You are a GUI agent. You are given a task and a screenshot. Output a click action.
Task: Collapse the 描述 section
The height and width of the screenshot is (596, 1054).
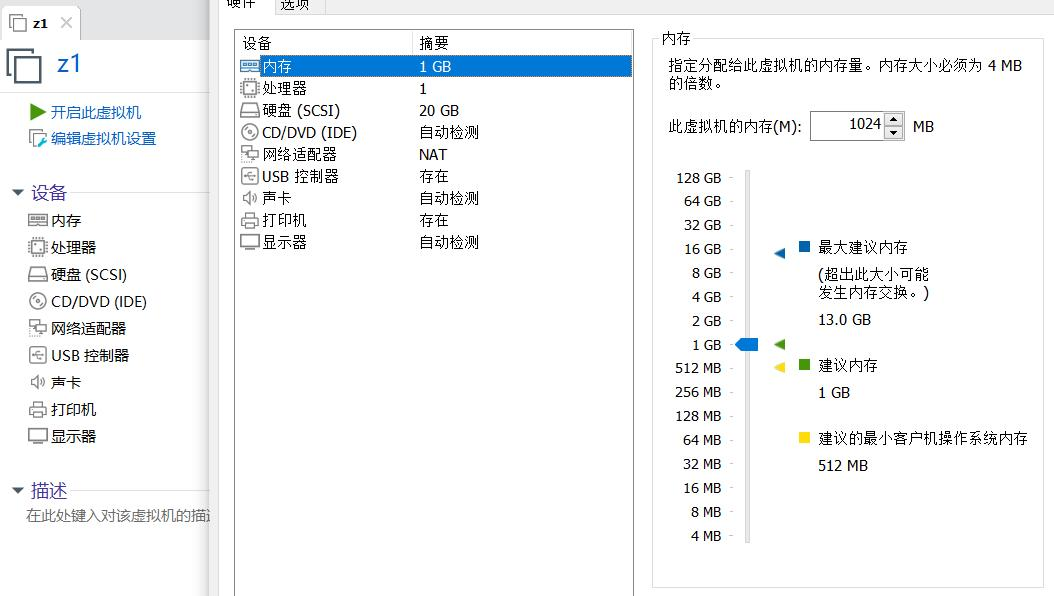17,490
